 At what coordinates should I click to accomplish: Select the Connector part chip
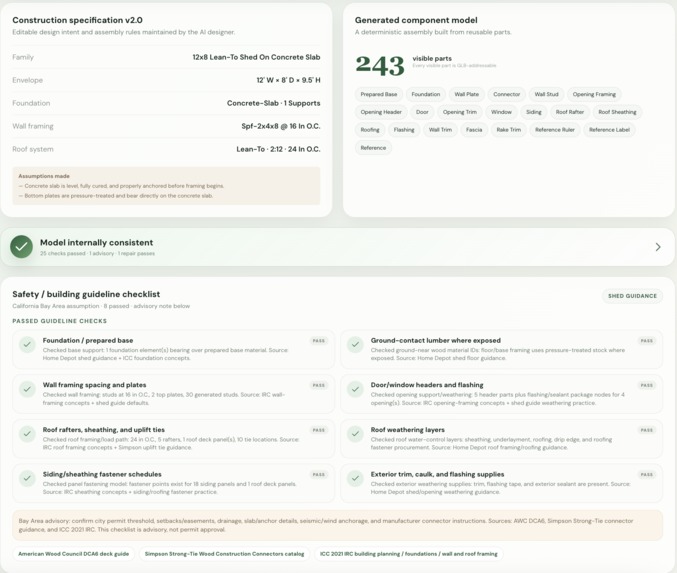point(506,94)
